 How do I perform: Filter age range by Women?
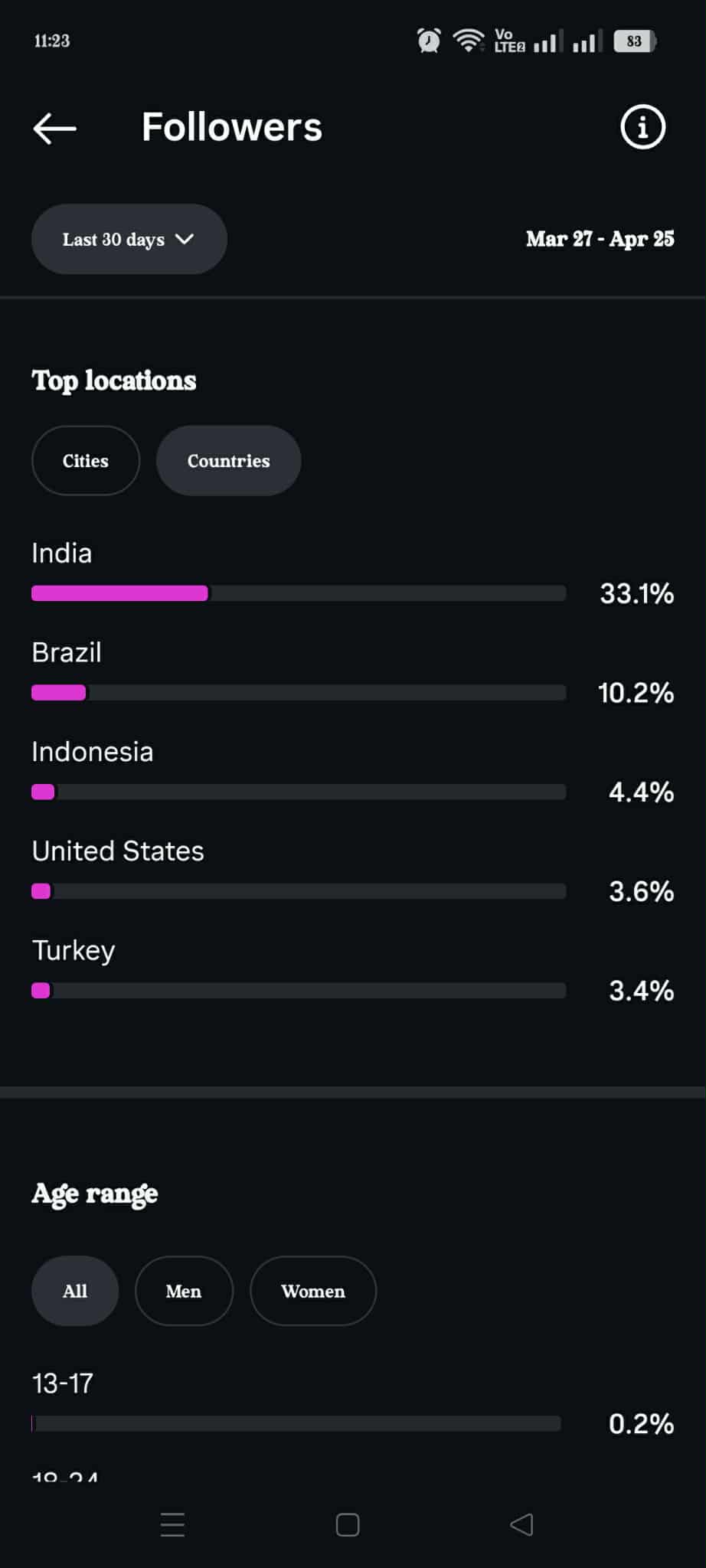pyautogui.click(x=312, y=1291)
